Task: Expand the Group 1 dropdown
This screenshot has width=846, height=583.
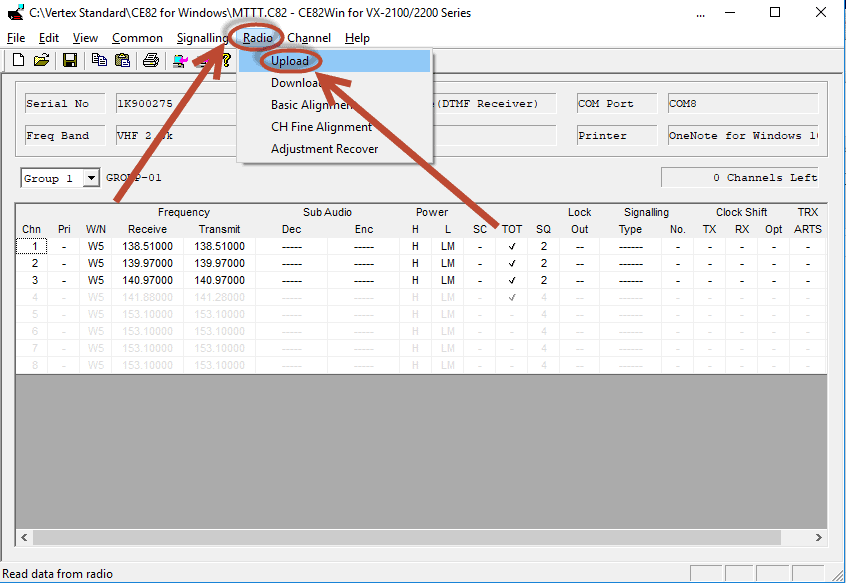Action: 91,178
